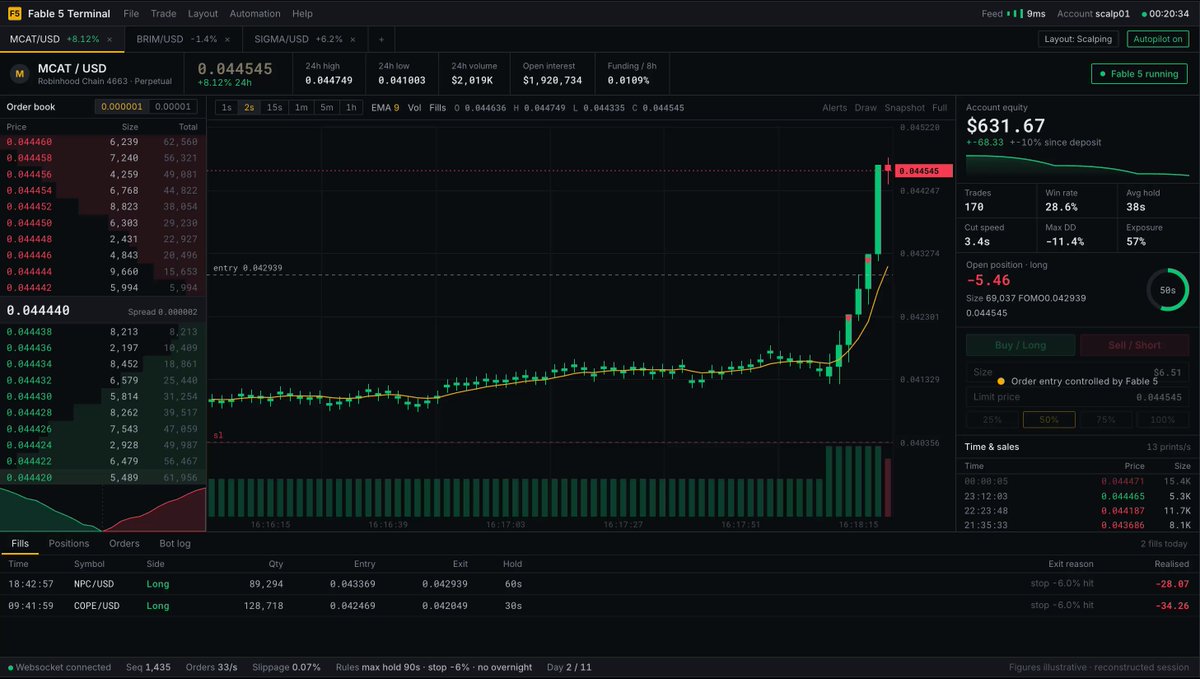Click the Sell / Short button

[1135, 345]
